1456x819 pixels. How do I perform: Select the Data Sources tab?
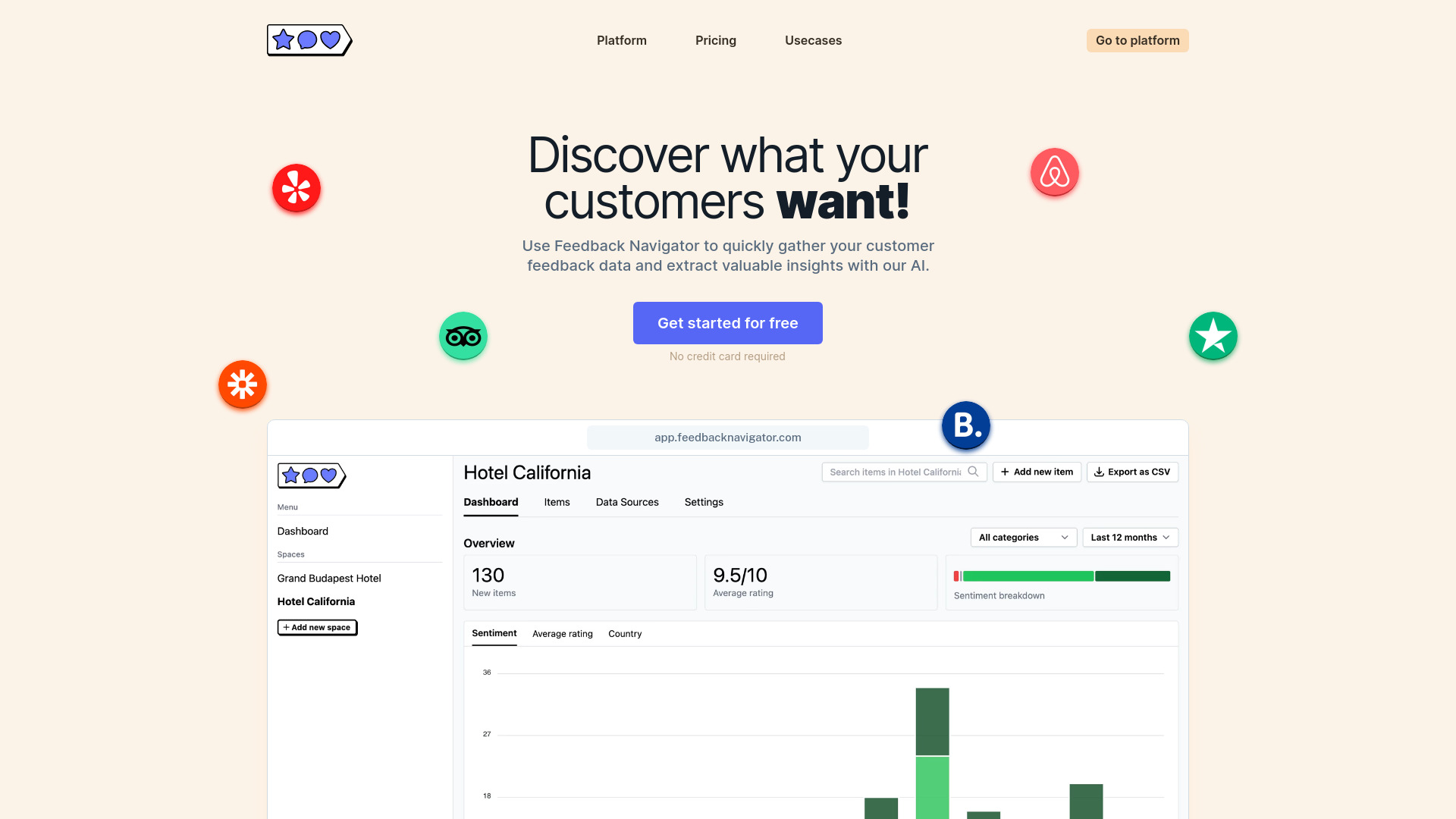click(x=627, y=502)
